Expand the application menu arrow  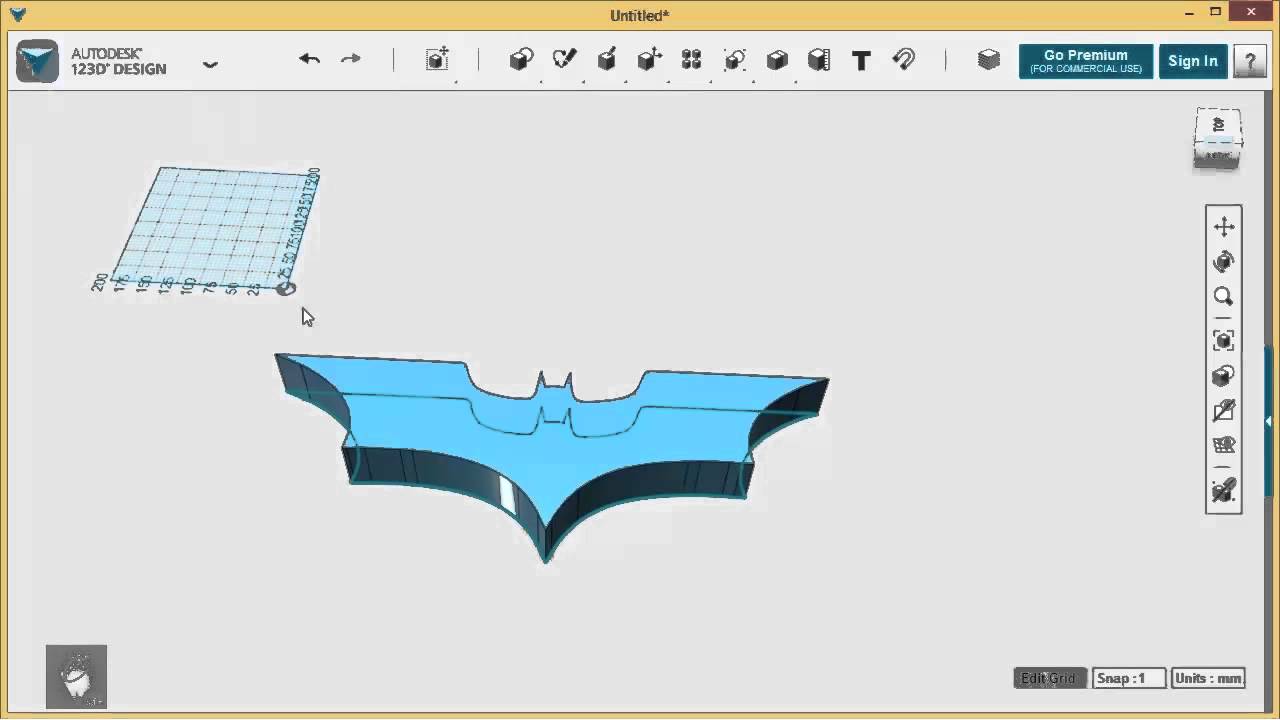click(210, 64)
